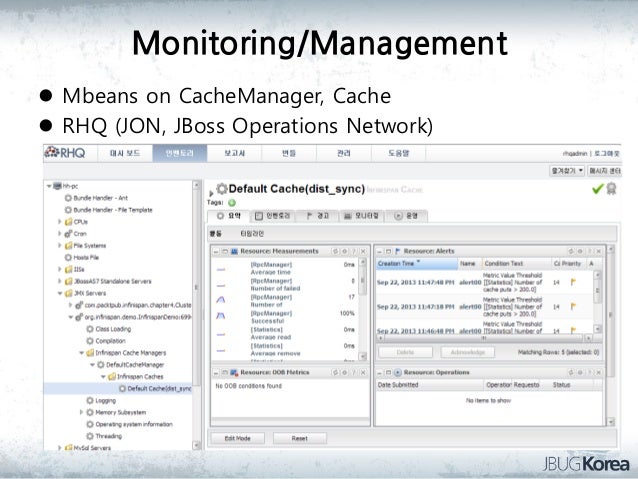Expand the File Systems tree node

click(x=60, y=245)
